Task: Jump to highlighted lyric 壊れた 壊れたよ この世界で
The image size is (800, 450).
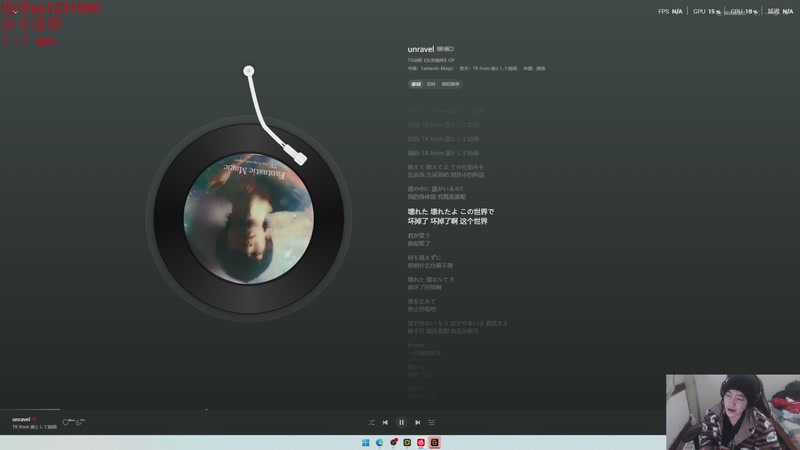Action: pos(451,212)
